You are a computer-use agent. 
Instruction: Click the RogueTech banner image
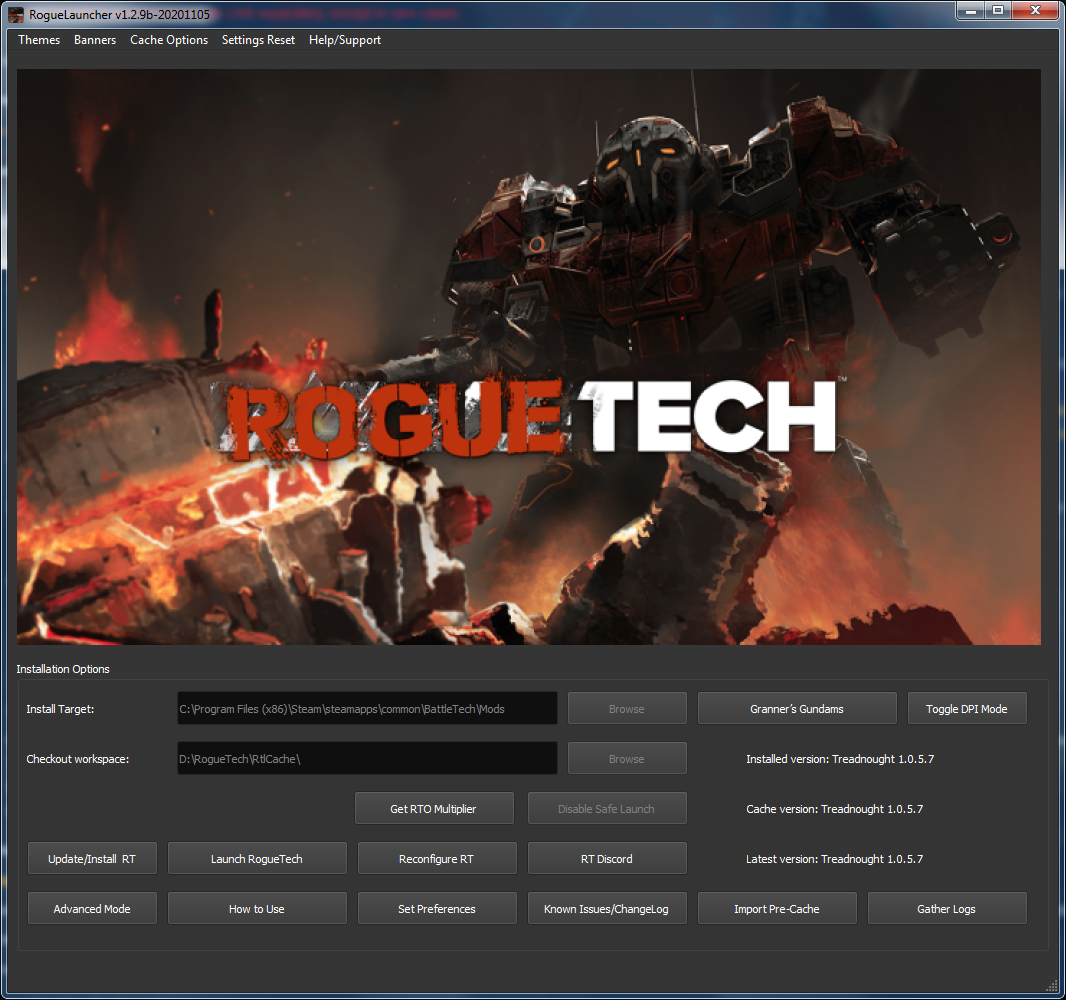tap(529, 356)
